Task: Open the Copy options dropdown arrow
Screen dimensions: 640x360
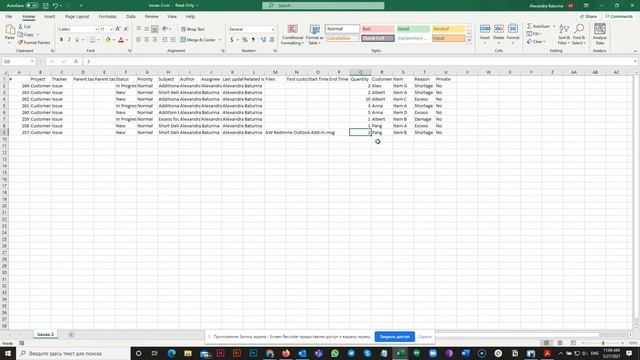Action: pos(38,35)
